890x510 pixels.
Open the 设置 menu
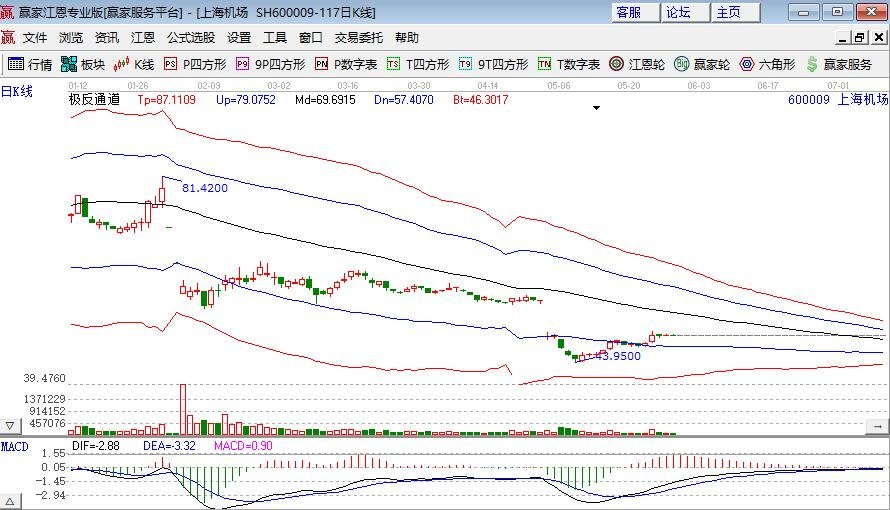(239, 37)
